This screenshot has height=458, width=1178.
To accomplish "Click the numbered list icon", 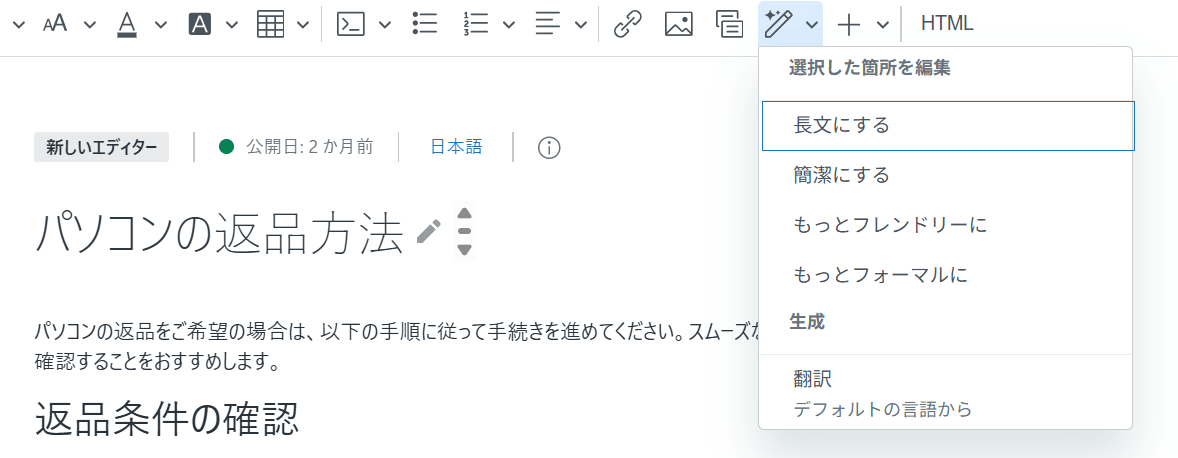I will (x=476, y=24).
